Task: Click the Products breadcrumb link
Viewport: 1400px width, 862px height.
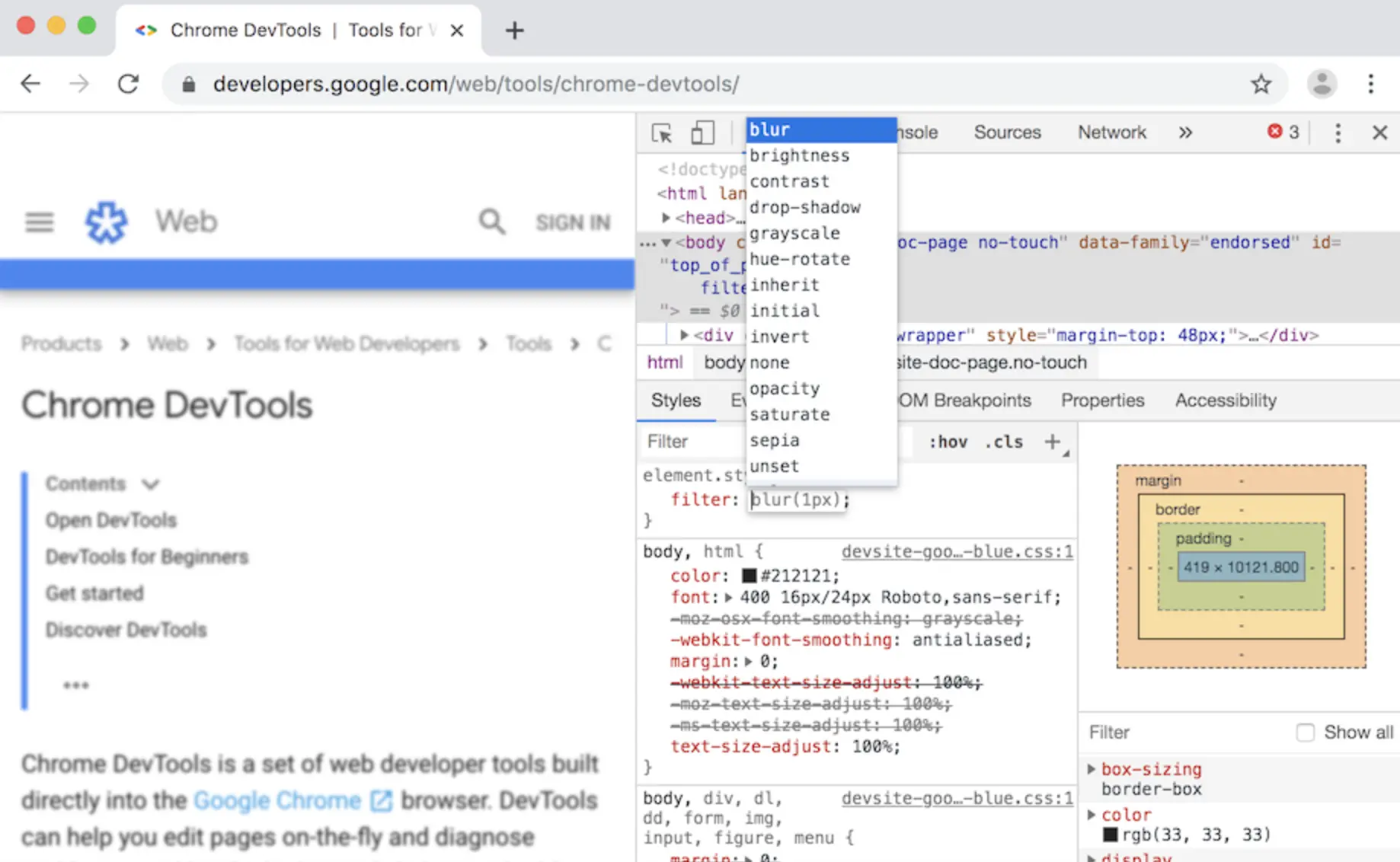Action: (61, 343)
